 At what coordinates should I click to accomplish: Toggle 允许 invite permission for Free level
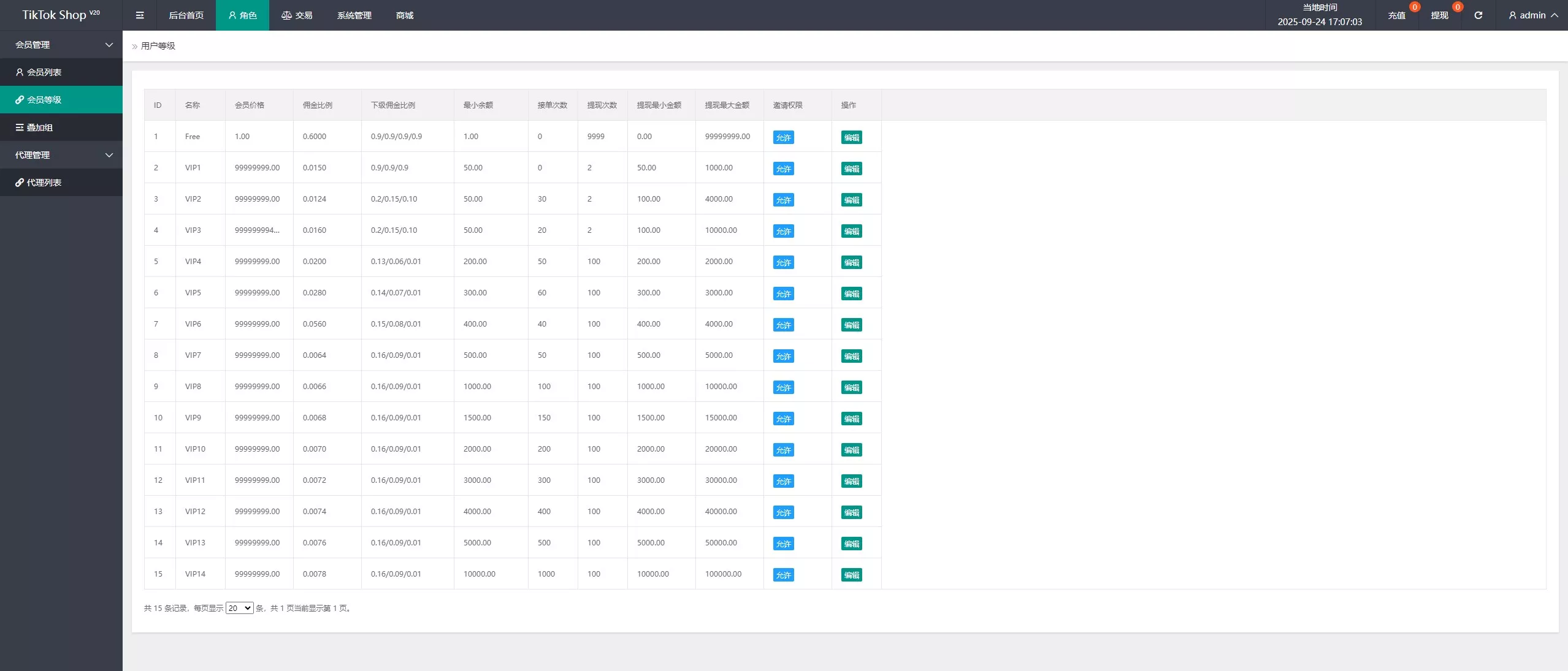tap(783, 137)
